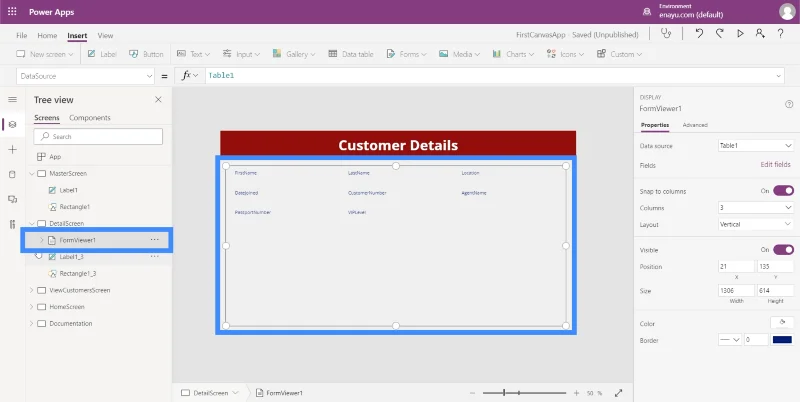
Task: Open the File menu
Action: [x=21, y=35]
